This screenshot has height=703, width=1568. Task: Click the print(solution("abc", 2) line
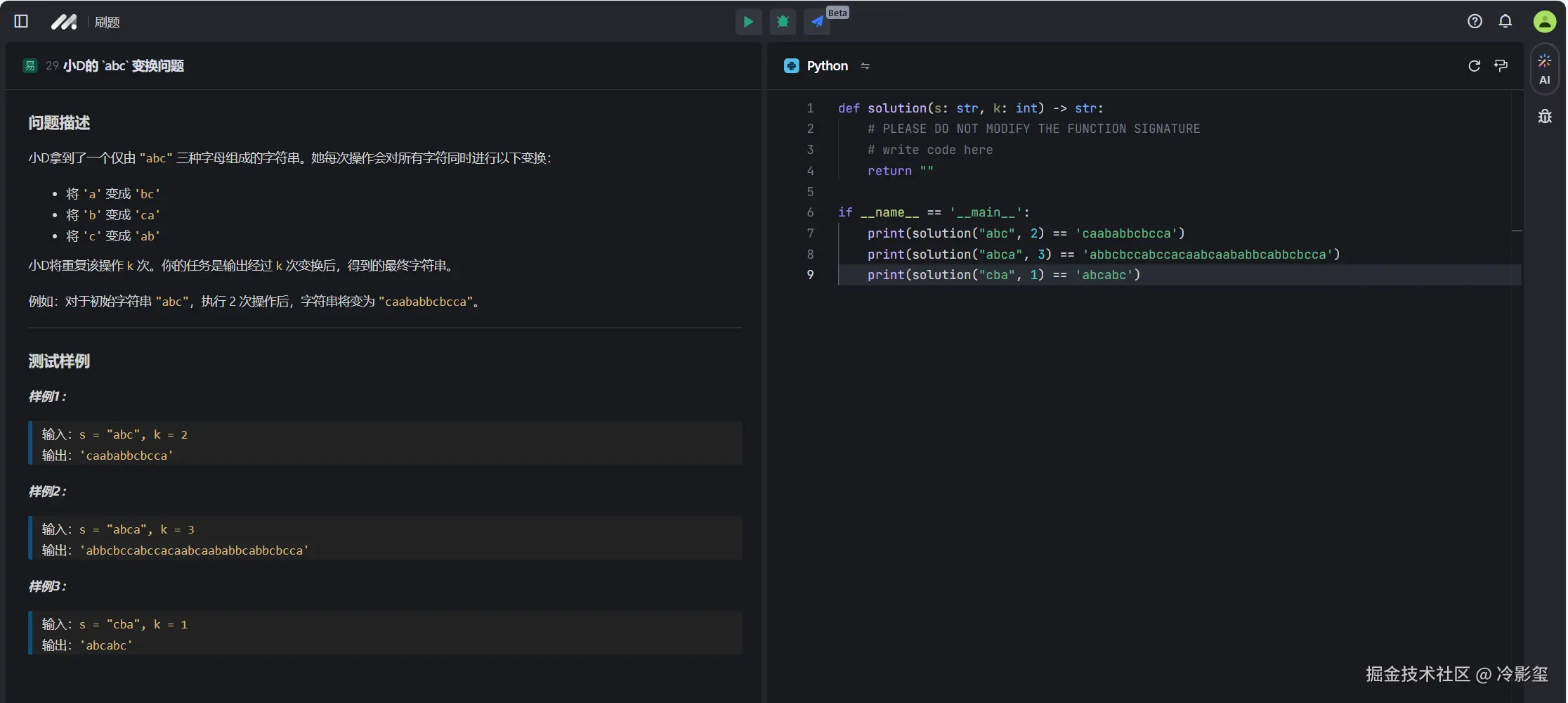click(1026, 233)
